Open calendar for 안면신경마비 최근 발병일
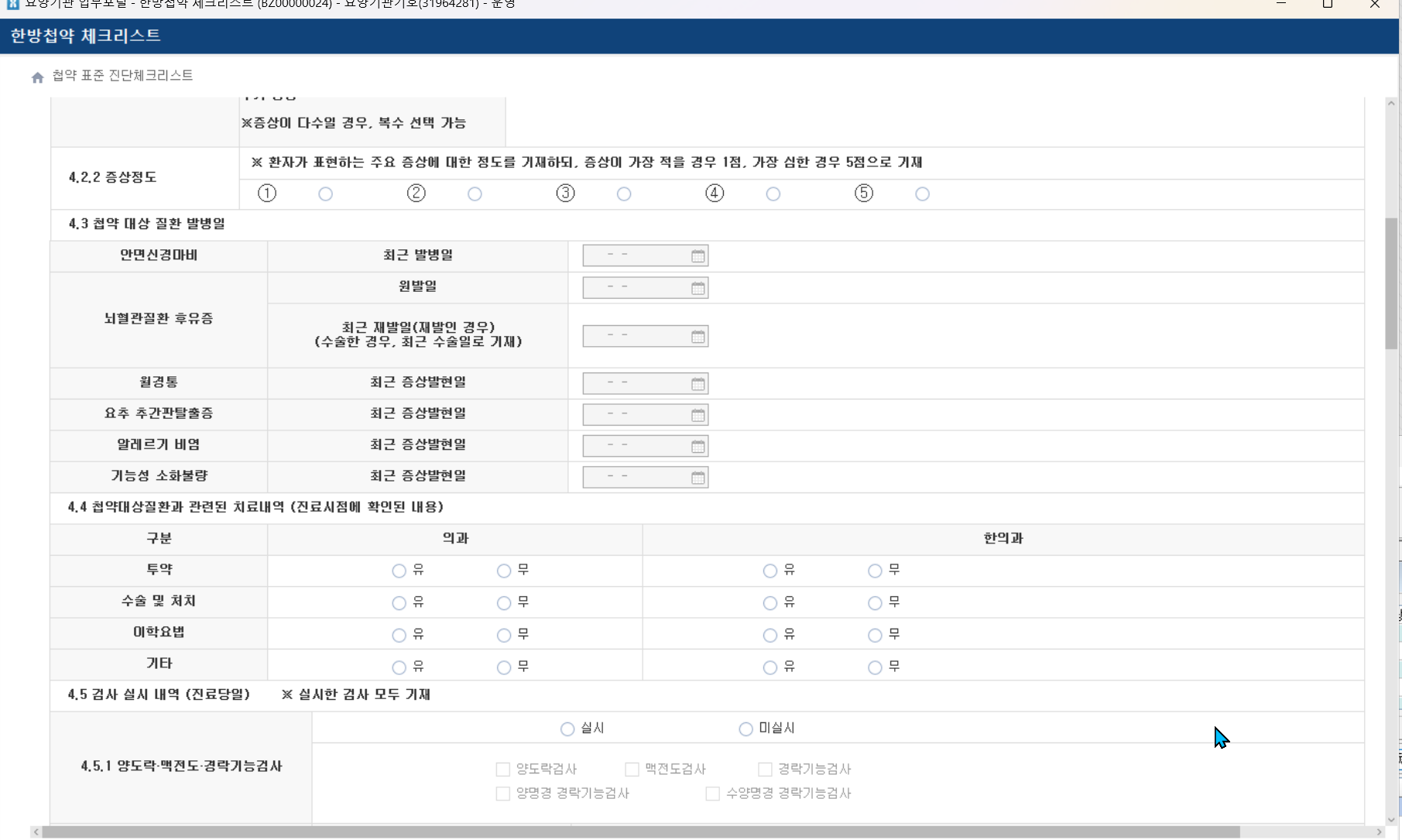 point(698,255)
